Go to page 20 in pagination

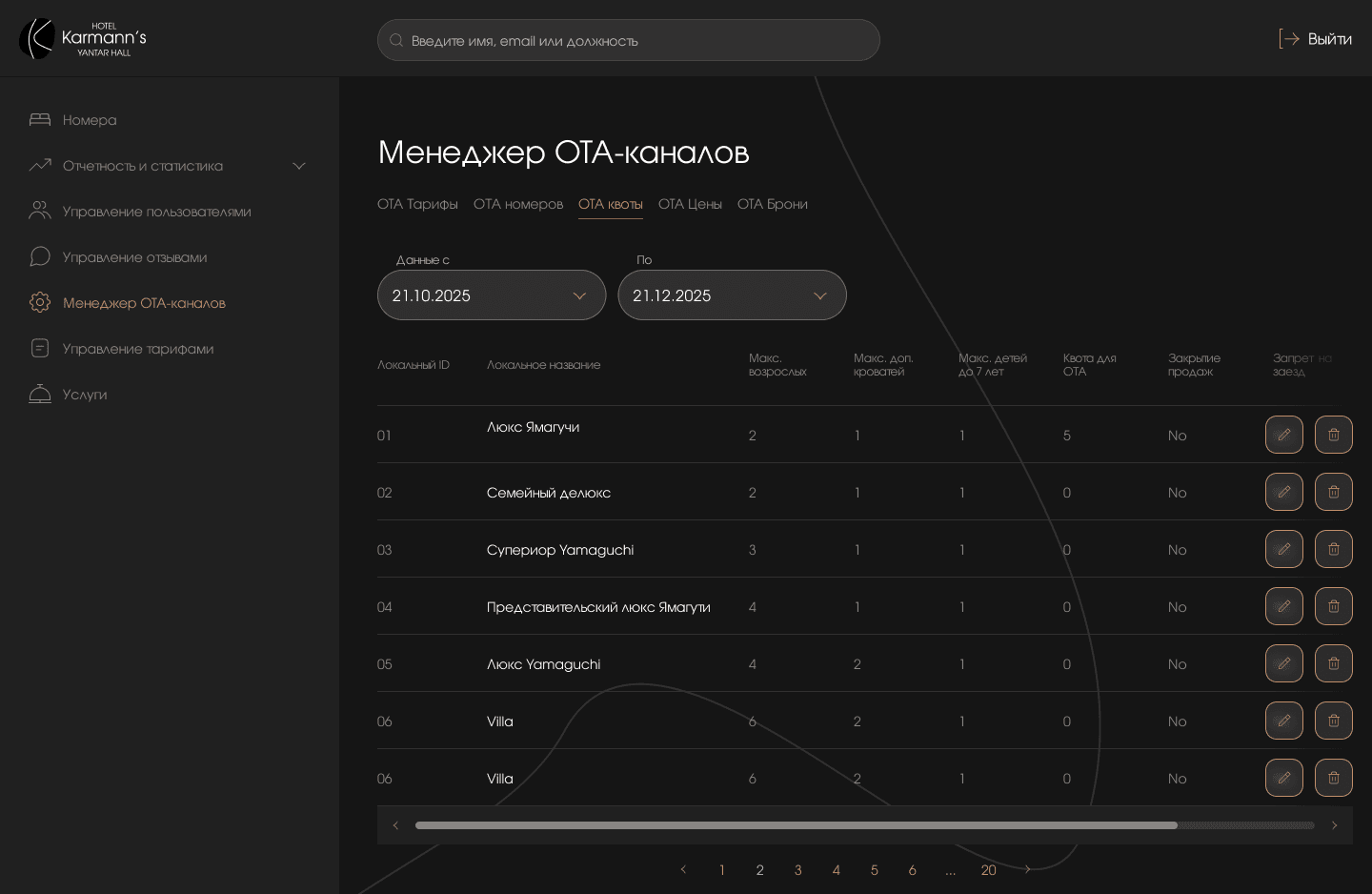pyautogui.click(x=988, y=870)
